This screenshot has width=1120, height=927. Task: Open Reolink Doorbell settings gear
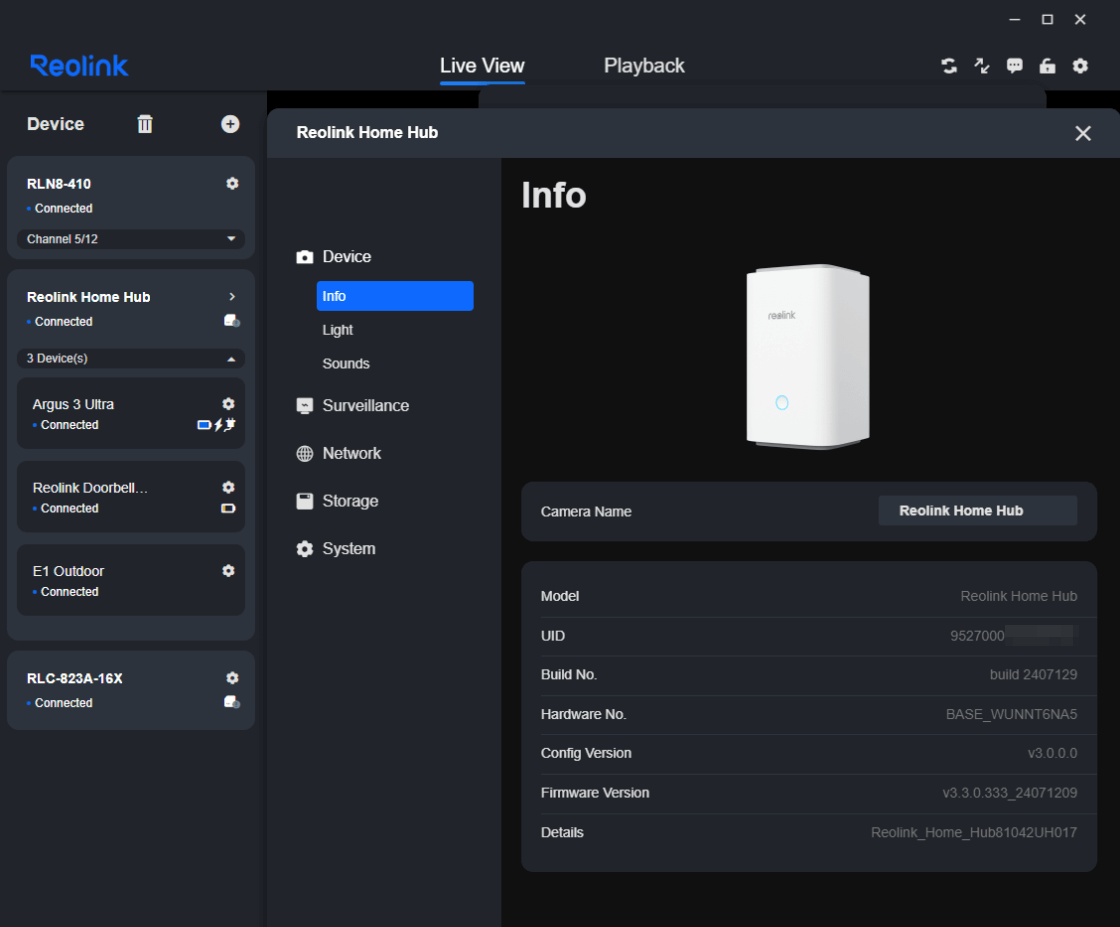(x=229, y=487)
